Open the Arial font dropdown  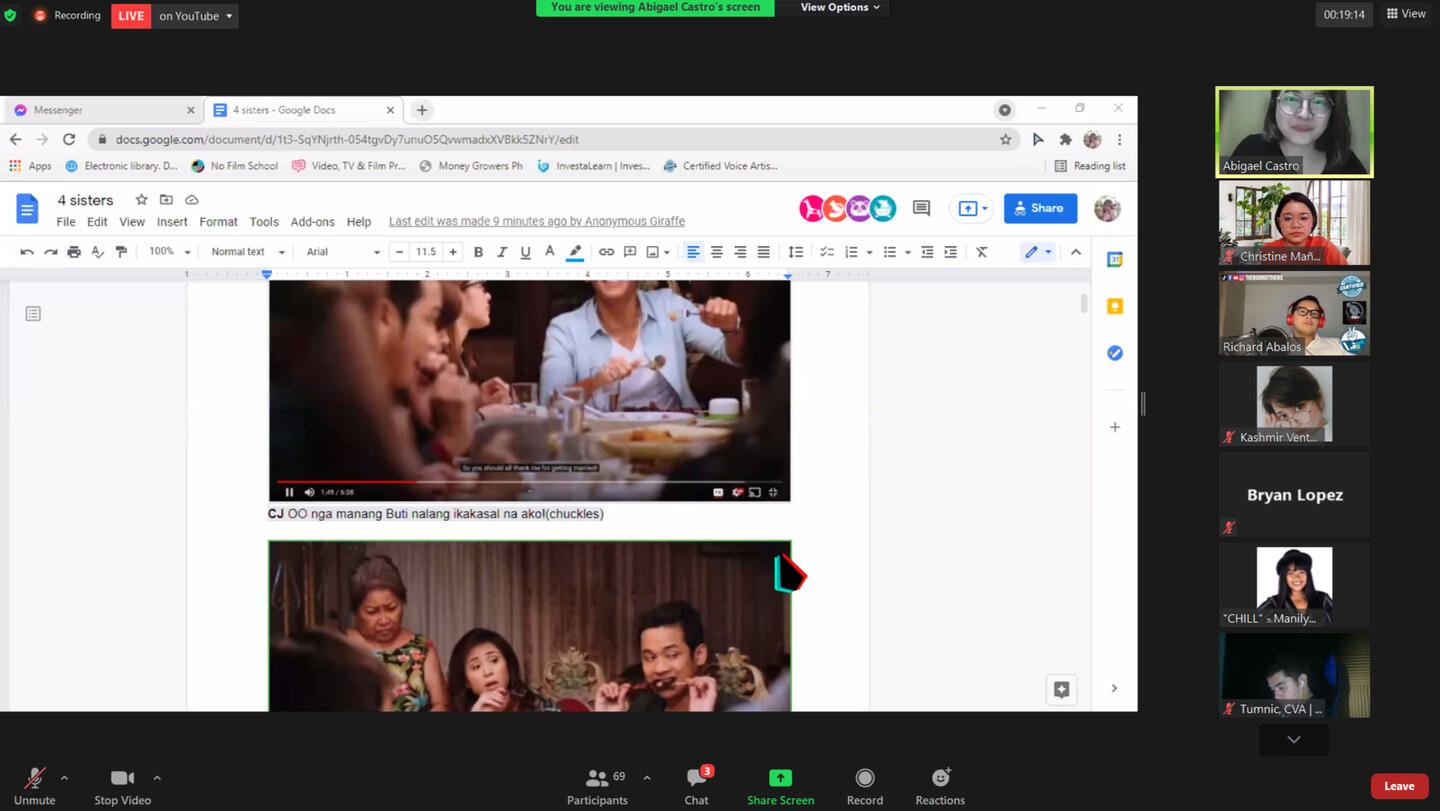[x=343, y=252]
